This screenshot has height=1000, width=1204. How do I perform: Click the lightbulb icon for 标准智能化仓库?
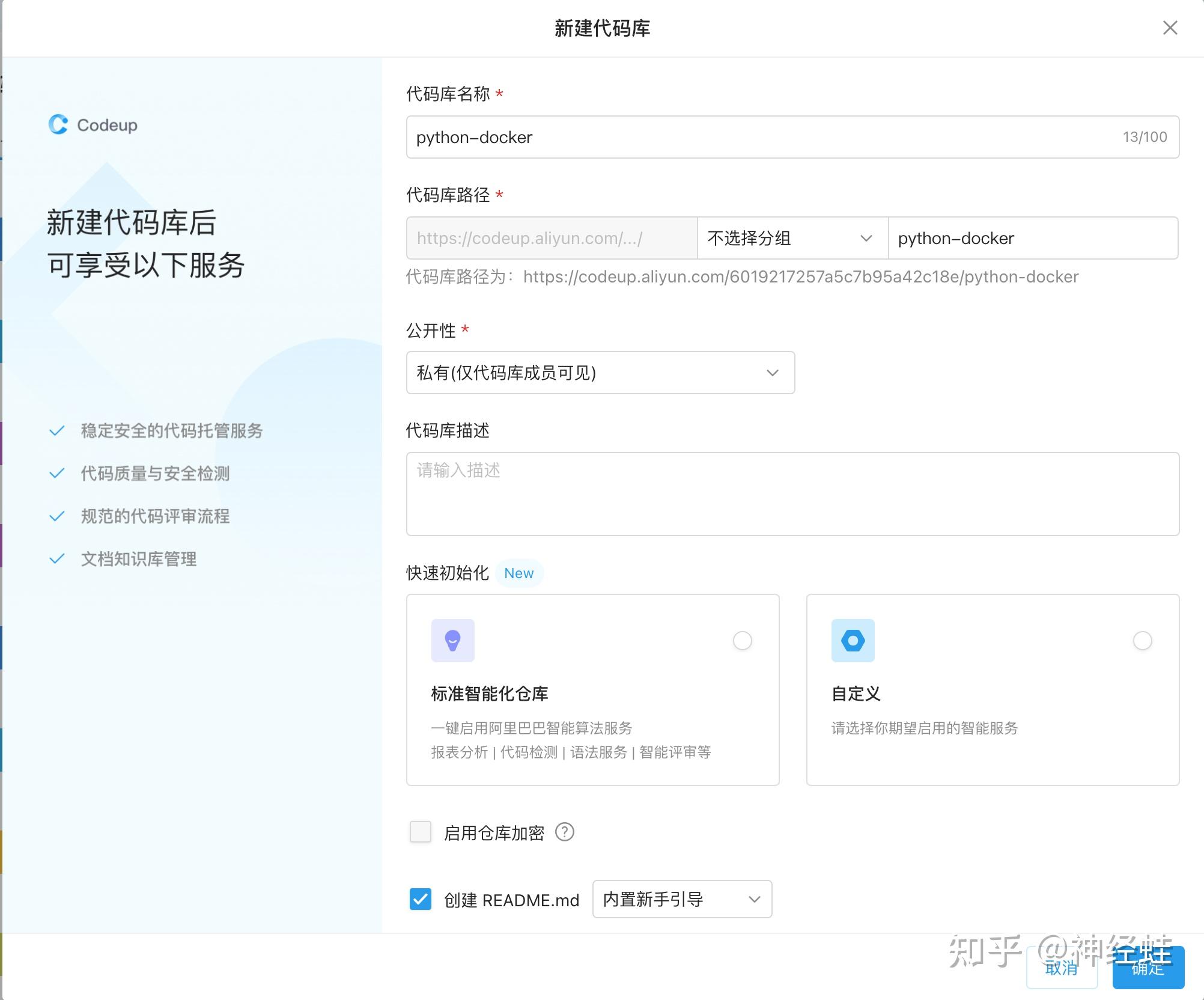pos(452,641)
